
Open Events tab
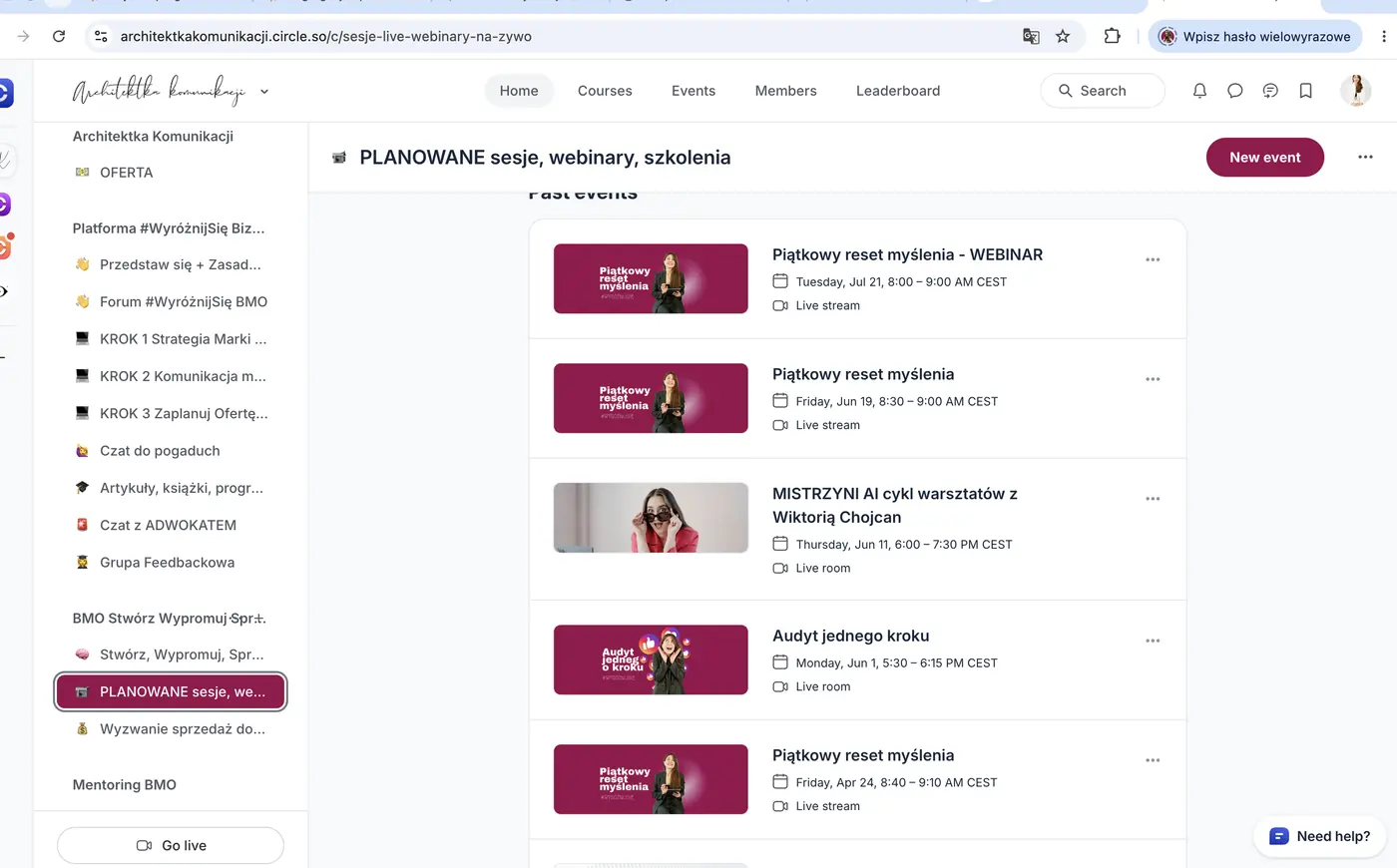click(694, 91)
